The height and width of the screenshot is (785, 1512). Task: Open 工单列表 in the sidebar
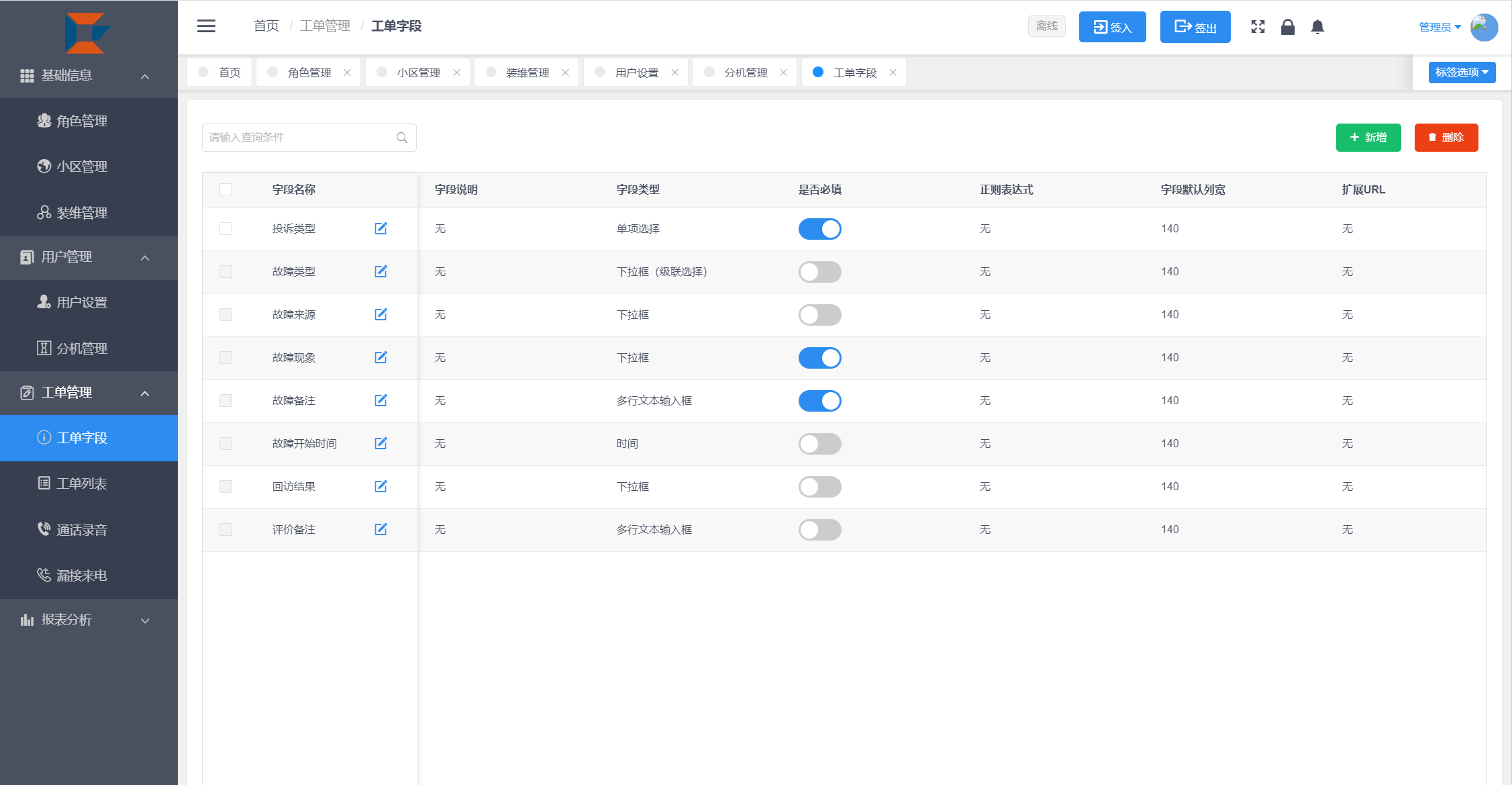(81, 483)
